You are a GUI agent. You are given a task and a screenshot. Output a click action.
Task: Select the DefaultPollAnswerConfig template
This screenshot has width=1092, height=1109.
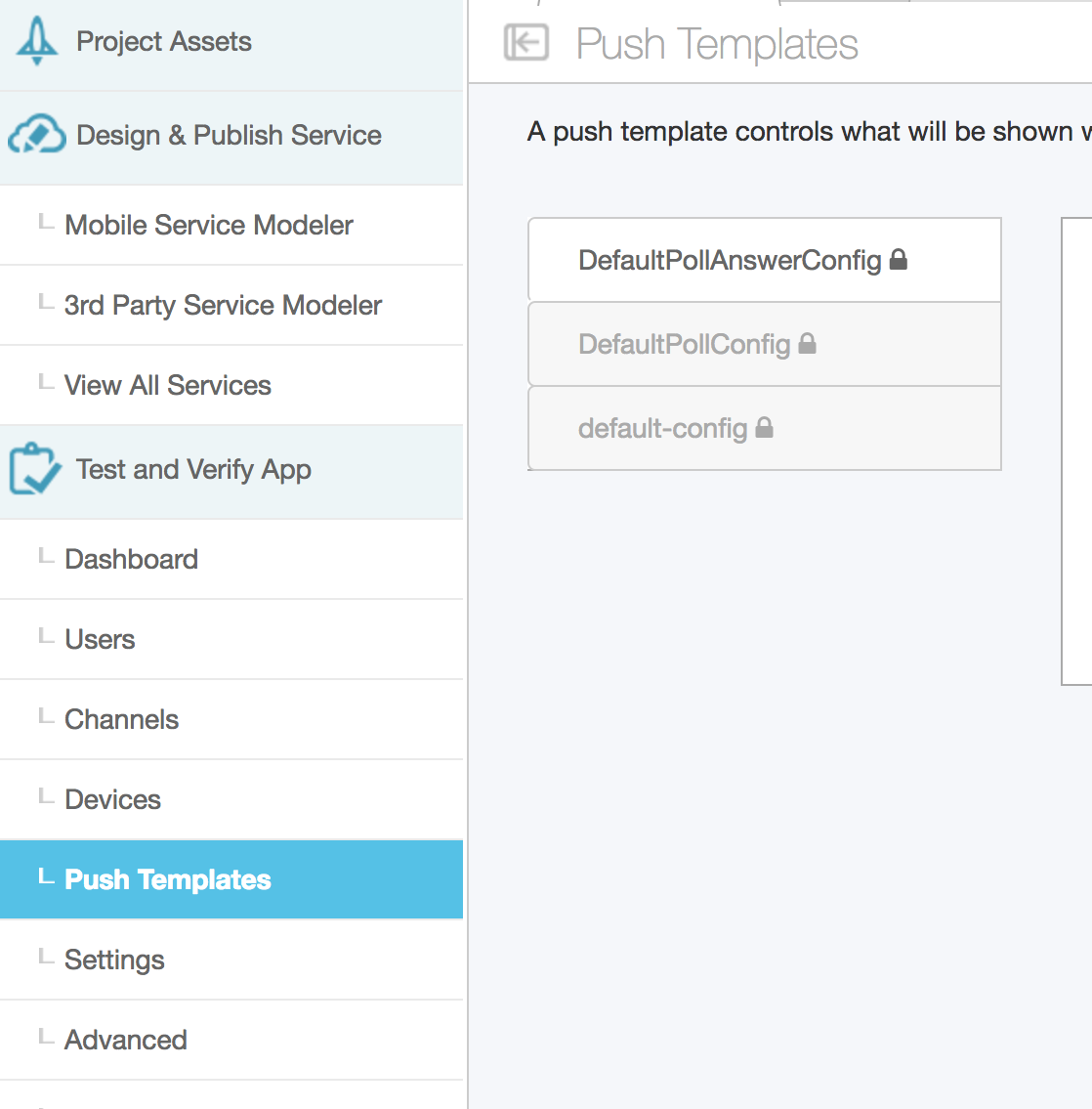(x=765, y=260)
